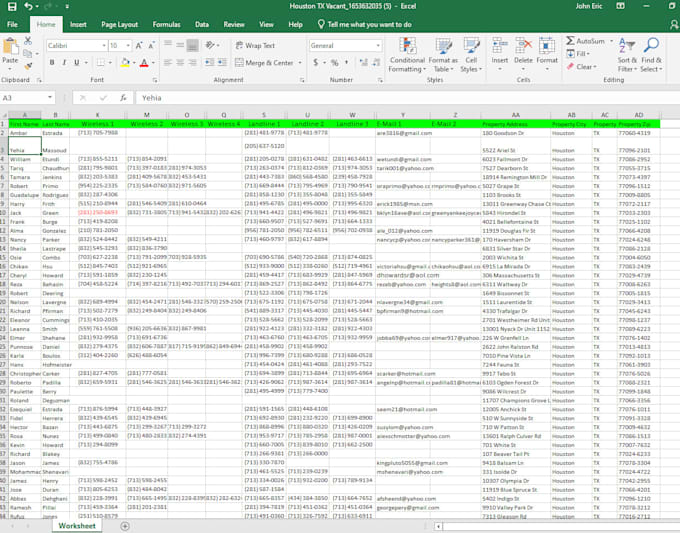Switch to the Page Layout tab
Viewport: 680px width, 533px height.
tap(119, 24)
